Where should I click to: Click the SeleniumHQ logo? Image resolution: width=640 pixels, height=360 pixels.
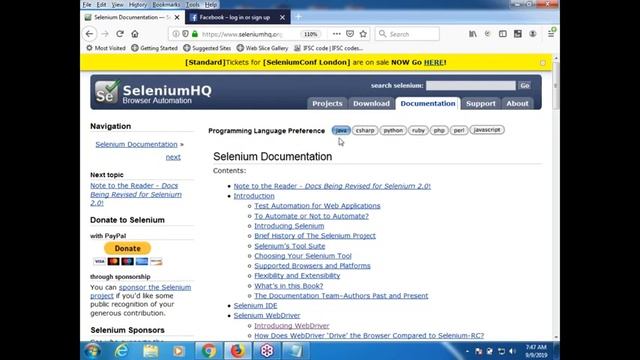(153, 92)
